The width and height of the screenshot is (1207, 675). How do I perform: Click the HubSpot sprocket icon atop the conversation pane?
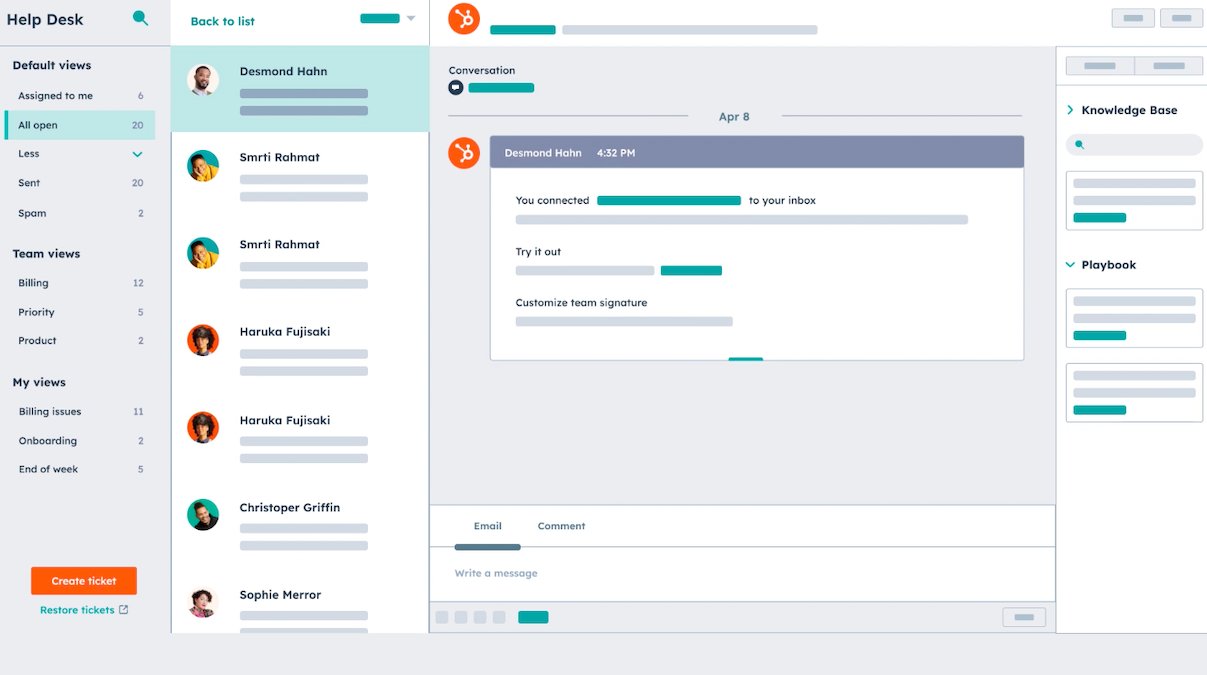pyautogui.click(x=463, y=17)
